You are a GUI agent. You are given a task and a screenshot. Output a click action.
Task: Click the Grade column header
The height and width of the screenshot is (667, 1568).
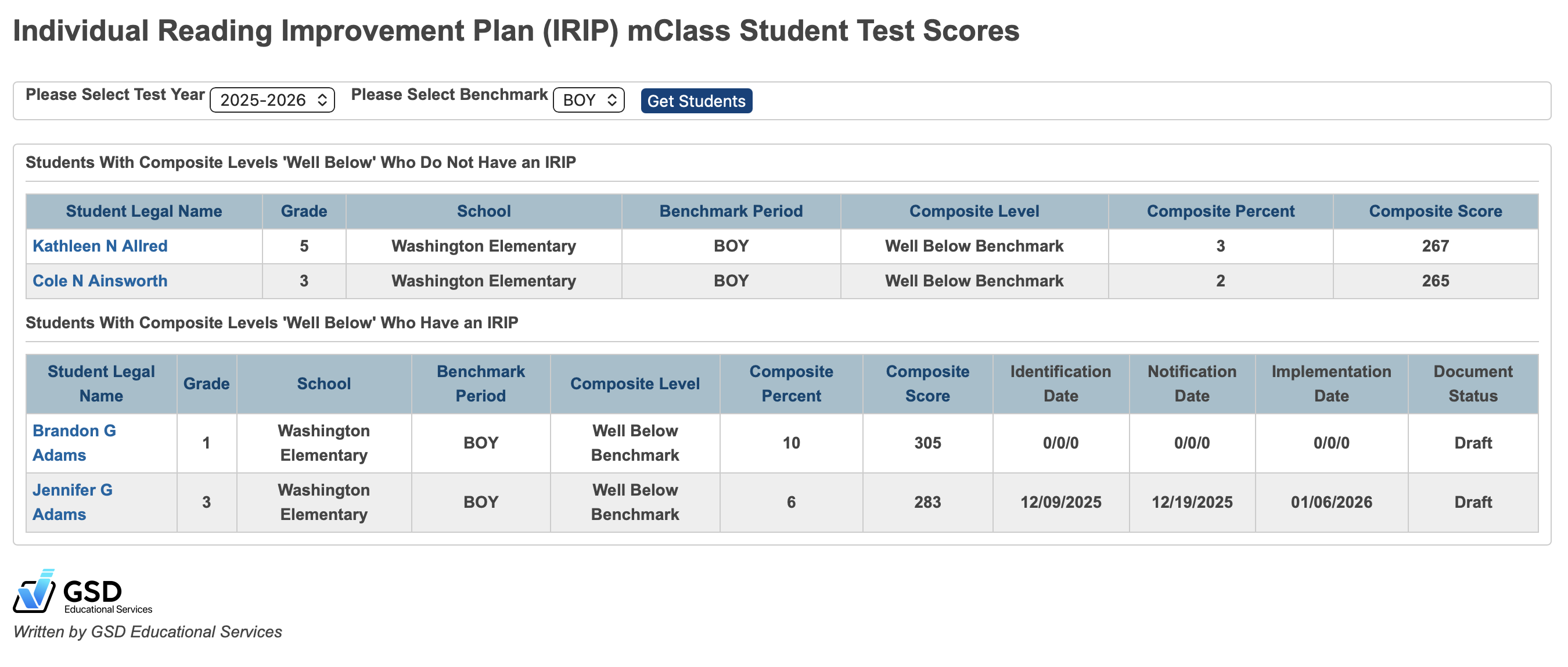(x=304, y=211)
